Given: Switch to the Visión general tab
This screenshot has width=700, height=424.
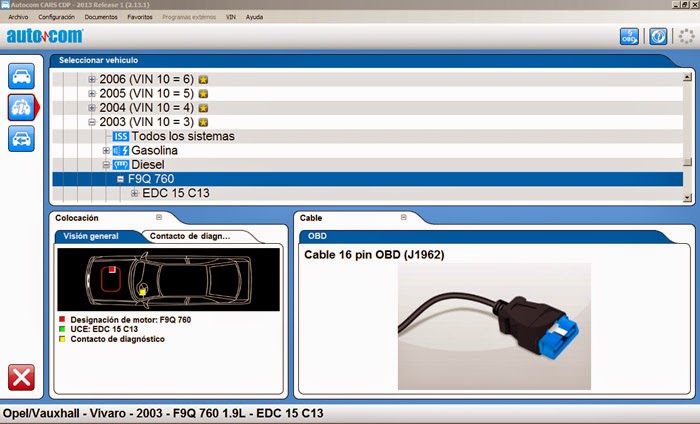Looking at the screenshot, I should [91, 237].
